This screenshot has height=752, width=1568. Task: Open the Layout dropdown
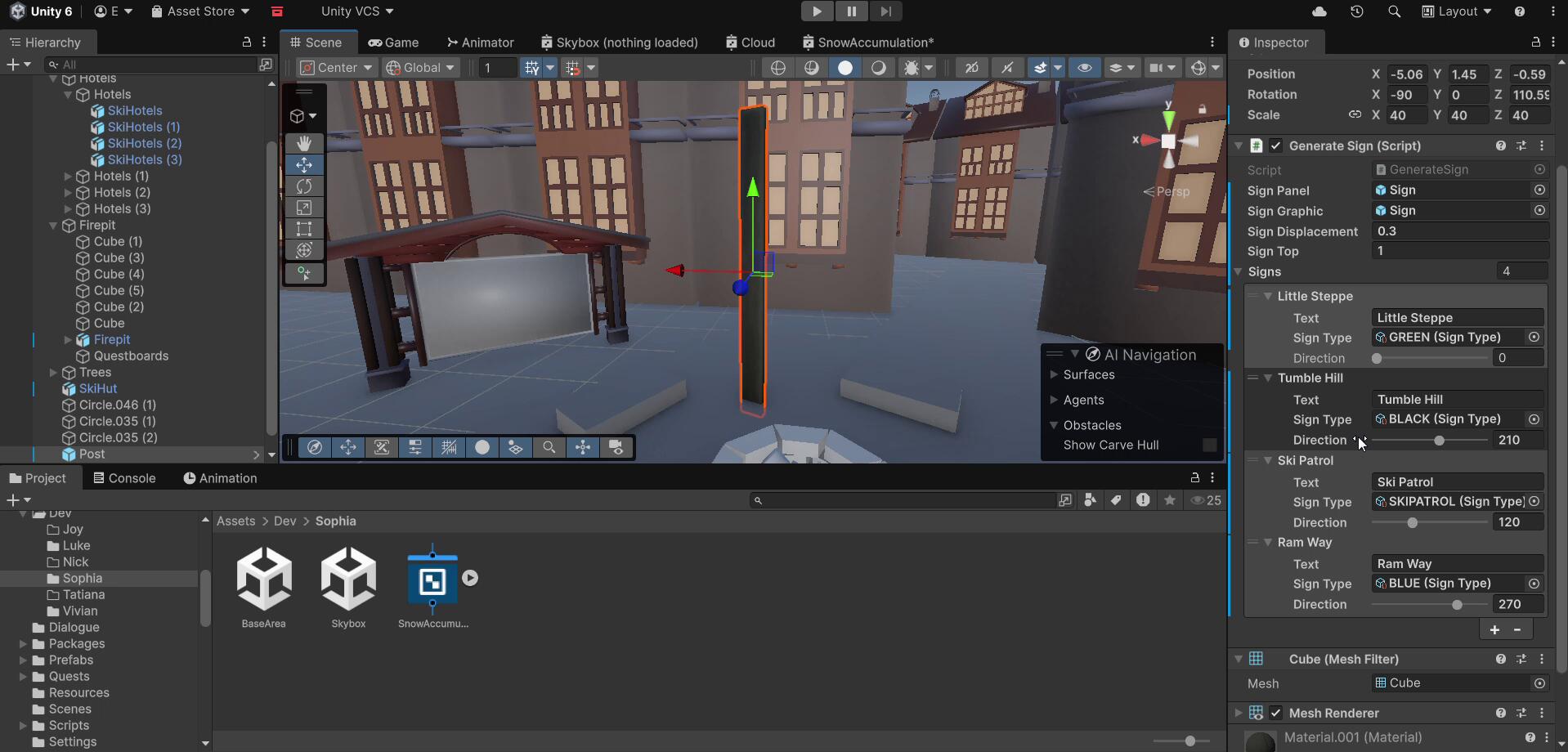click(x=1457, y=11)
